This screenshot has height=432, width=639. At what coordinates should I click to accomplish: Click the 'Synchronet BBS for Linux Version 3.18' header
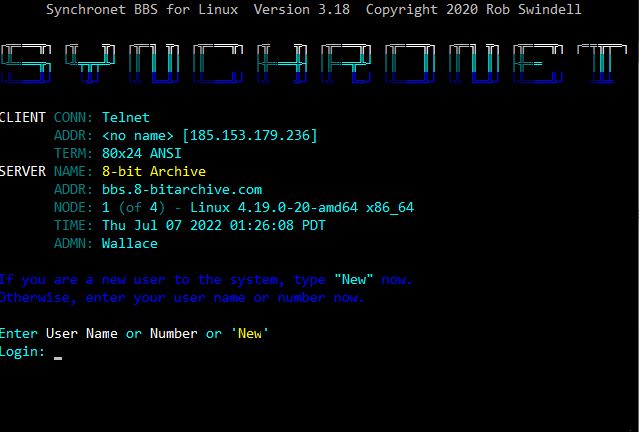(x=198, y=9)
